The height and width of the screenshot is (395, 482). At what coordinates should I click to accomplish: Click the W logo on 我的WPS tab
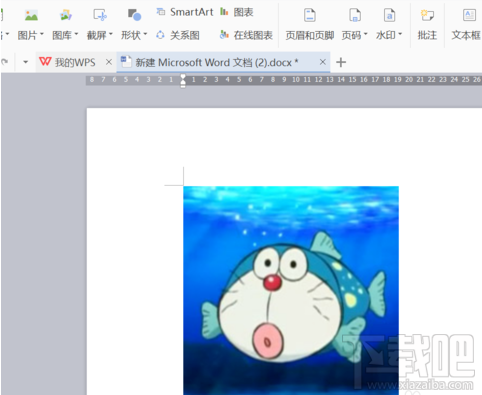(45, 61)
